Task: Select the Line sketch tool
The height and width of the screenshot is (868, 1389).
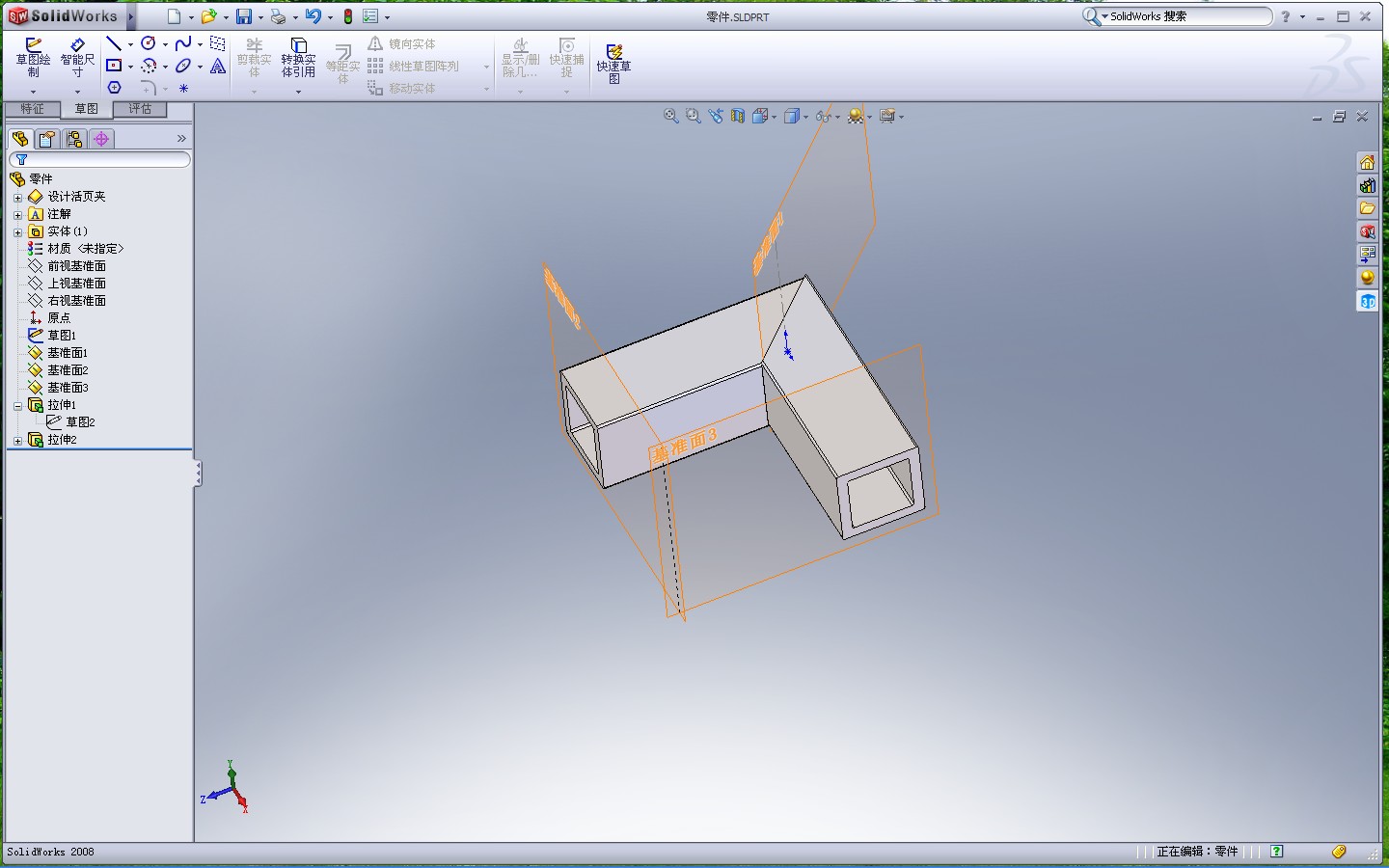Action: (x=114, y=43)
